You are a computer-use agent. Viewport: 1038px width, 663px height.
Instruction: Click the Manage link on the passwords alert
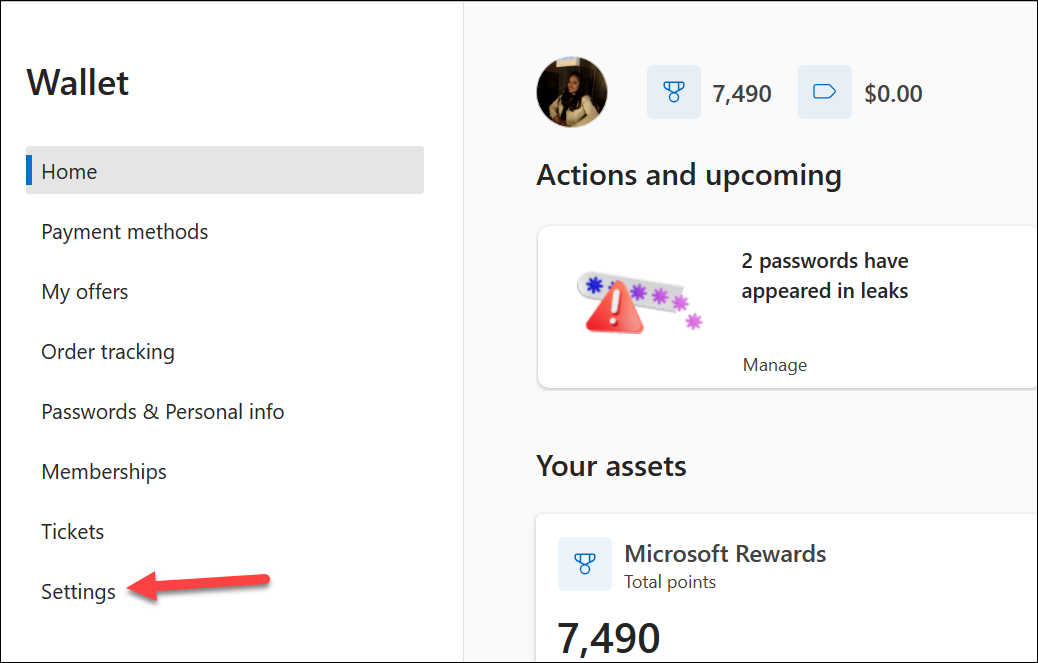click(774, 364)
